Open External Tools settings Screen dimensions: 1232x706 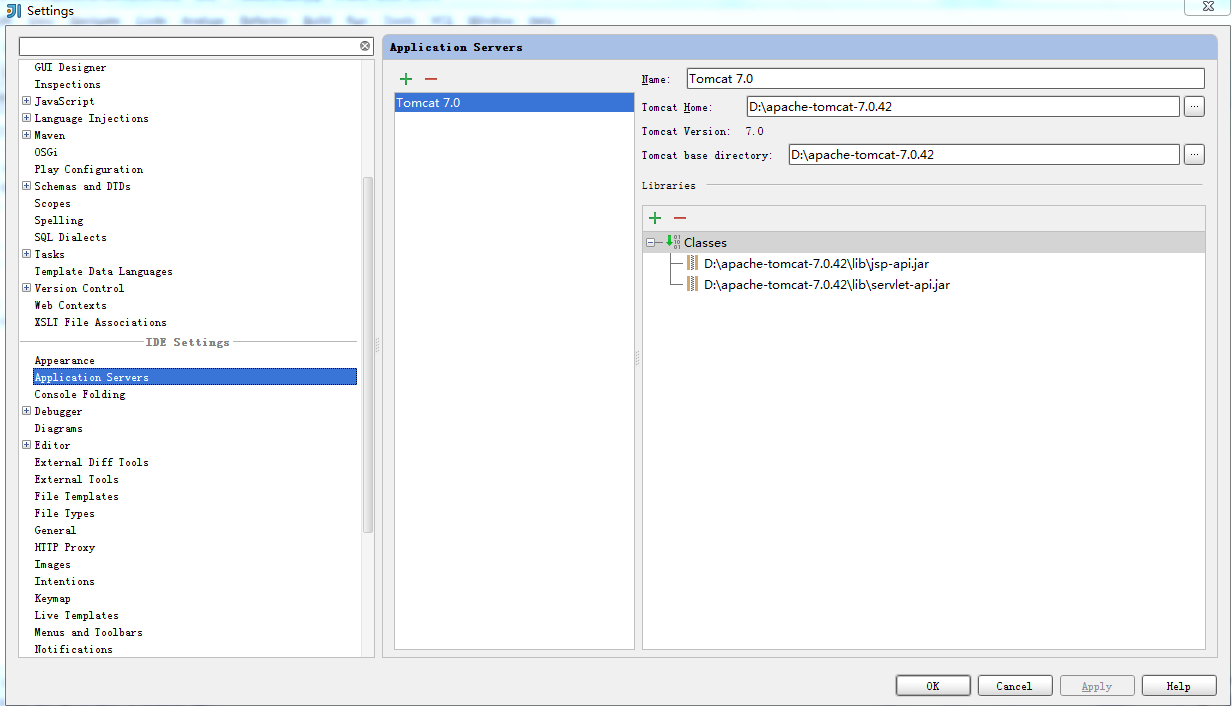click(x=76, y=479)
